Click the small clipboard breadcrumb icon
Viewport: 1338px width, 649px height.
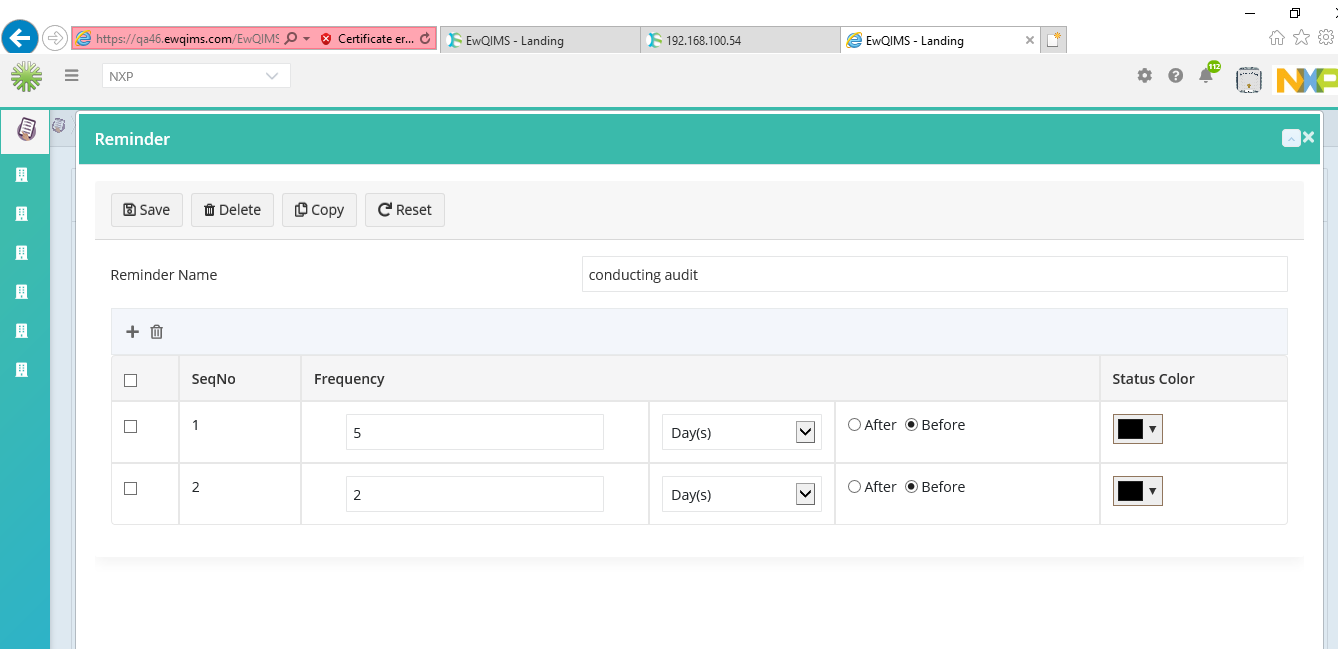(x=59, y=126)
